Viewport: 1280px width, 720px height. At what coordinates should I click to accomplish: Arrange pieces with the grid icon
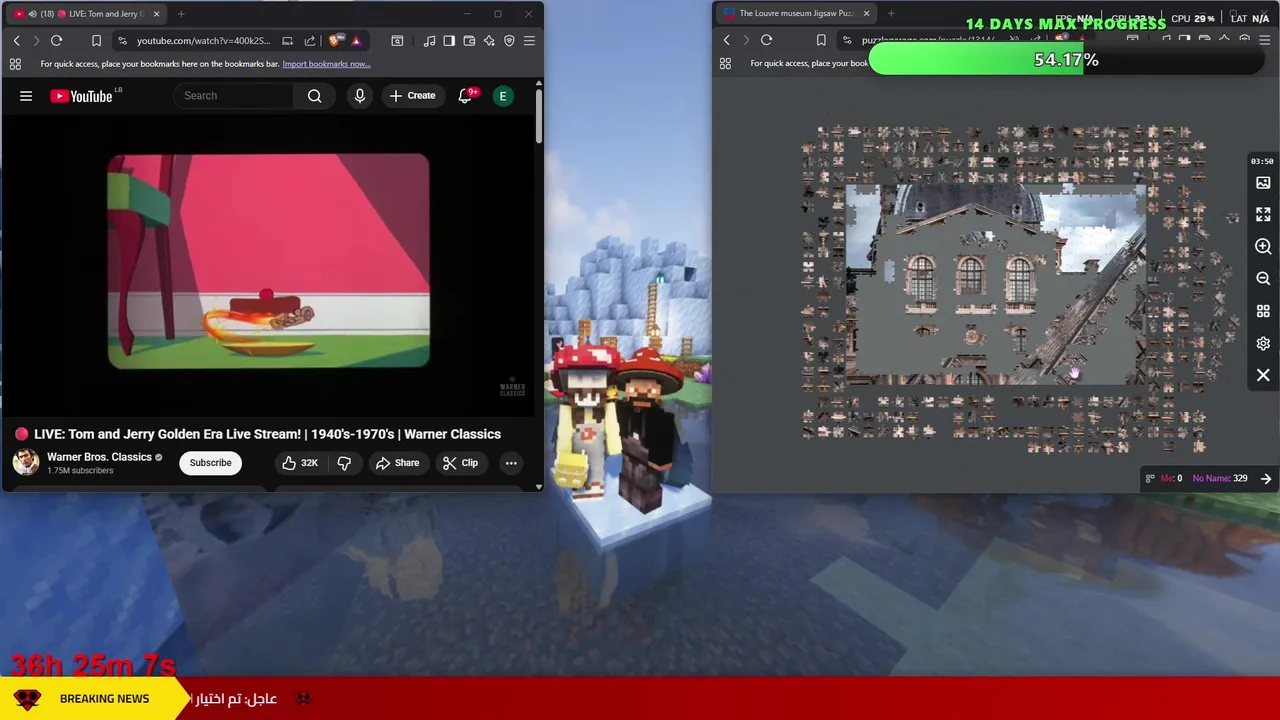click(x=1263, y=311)
